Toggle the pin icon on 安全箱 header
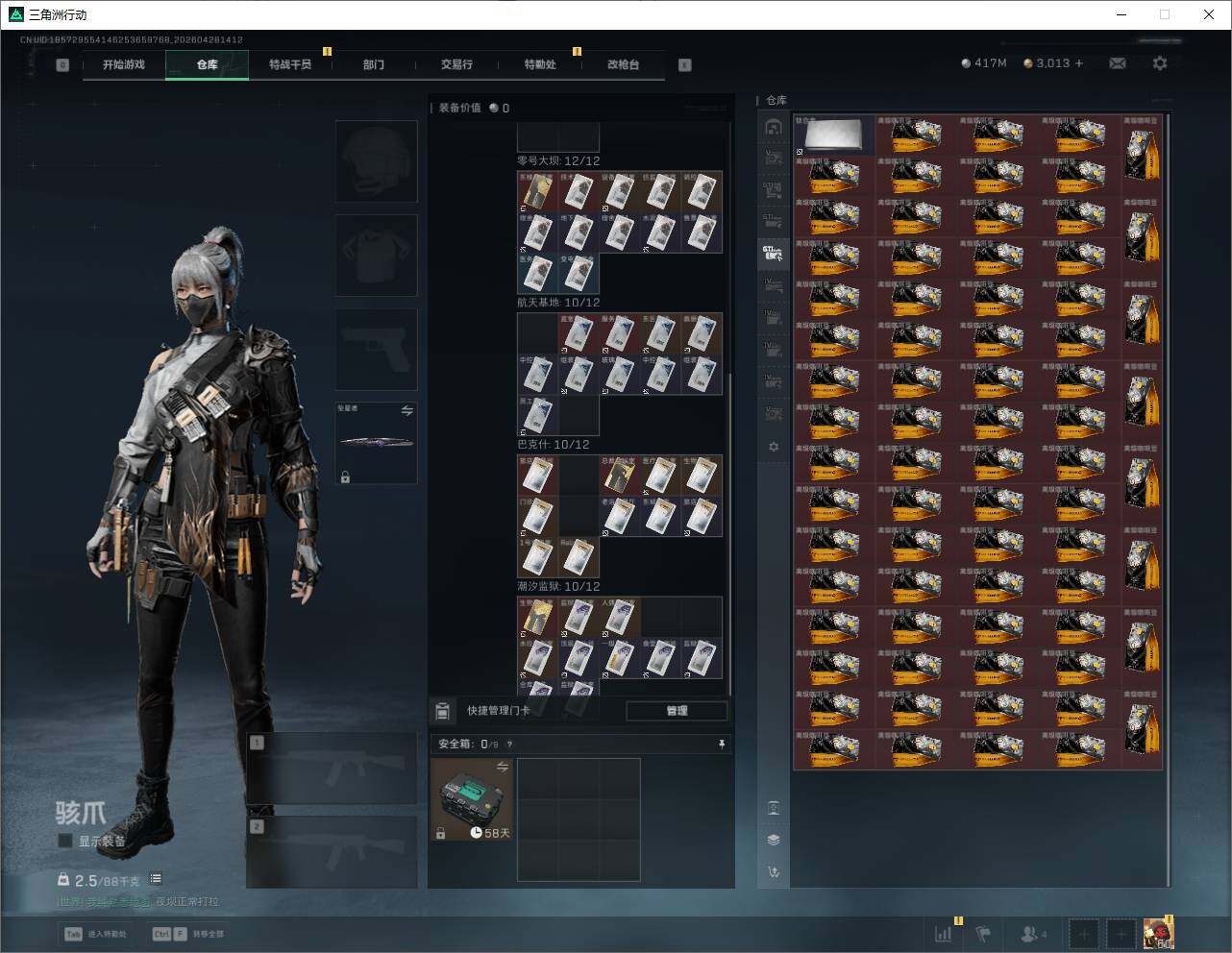 point(721,744)
